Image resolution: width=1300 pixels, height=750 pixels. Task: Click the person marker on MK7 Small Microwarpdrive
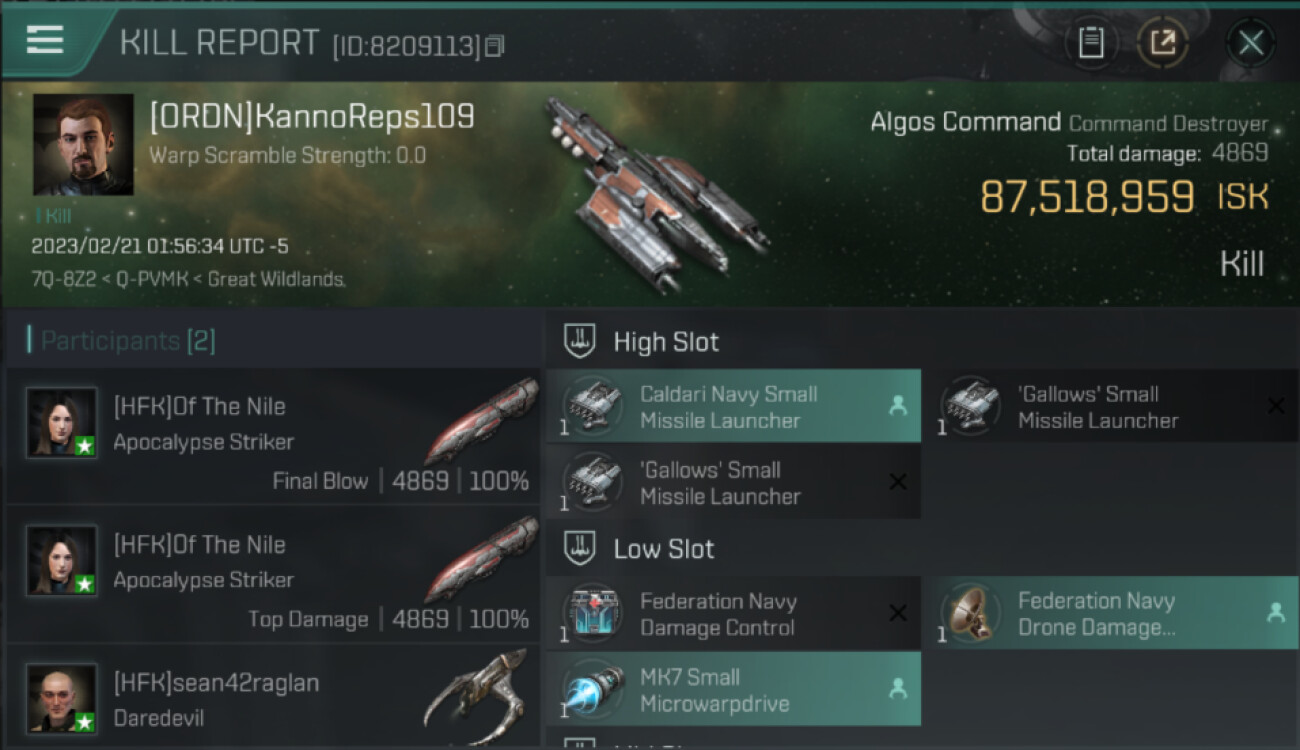pos(898,689)
